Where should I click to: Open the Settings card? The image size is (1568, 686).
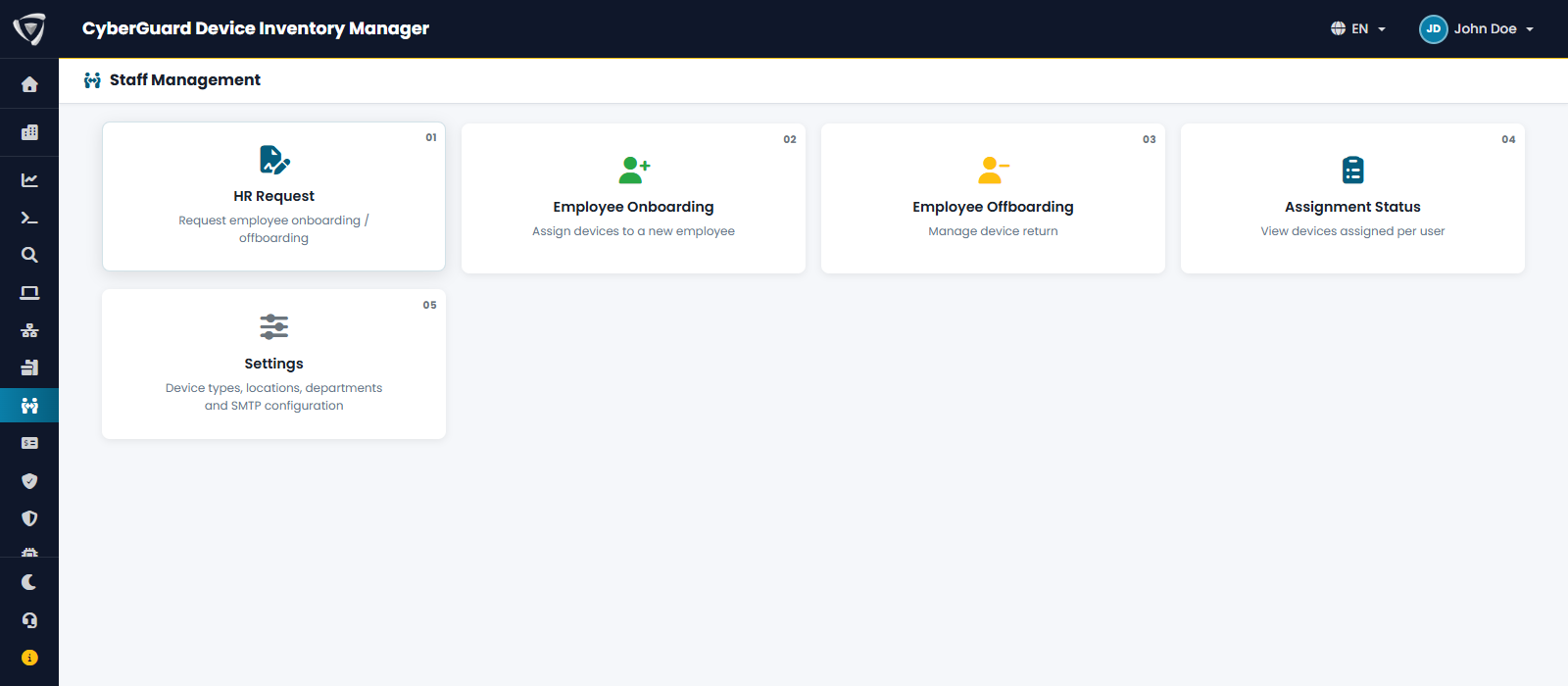pyautogui.click(x=273, y=364)
